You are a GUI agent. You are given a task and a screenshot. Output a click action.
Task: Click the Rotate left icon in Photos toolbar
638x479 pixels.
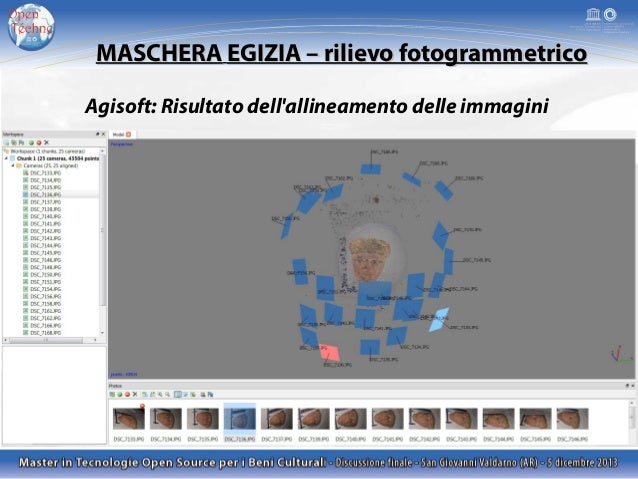pyautogui.click(x=145, y=394)
